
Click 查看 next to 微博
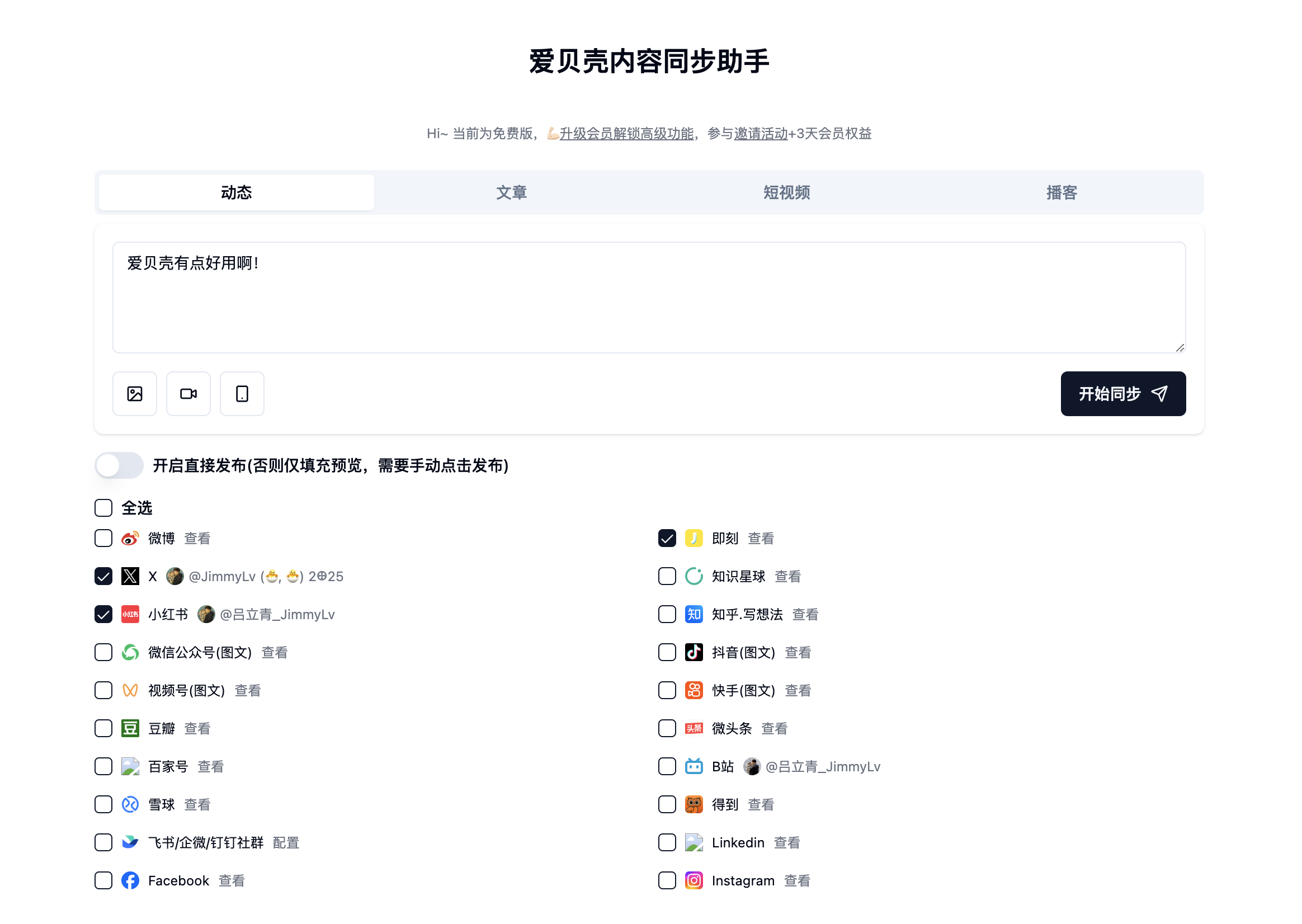click(x=197, y=539)
